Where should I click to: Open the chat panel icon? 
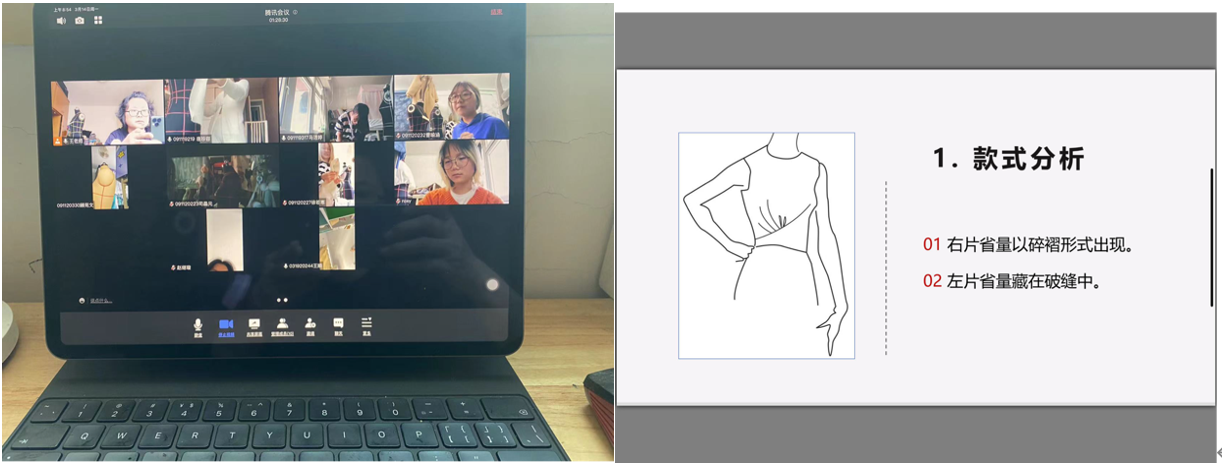338,325
